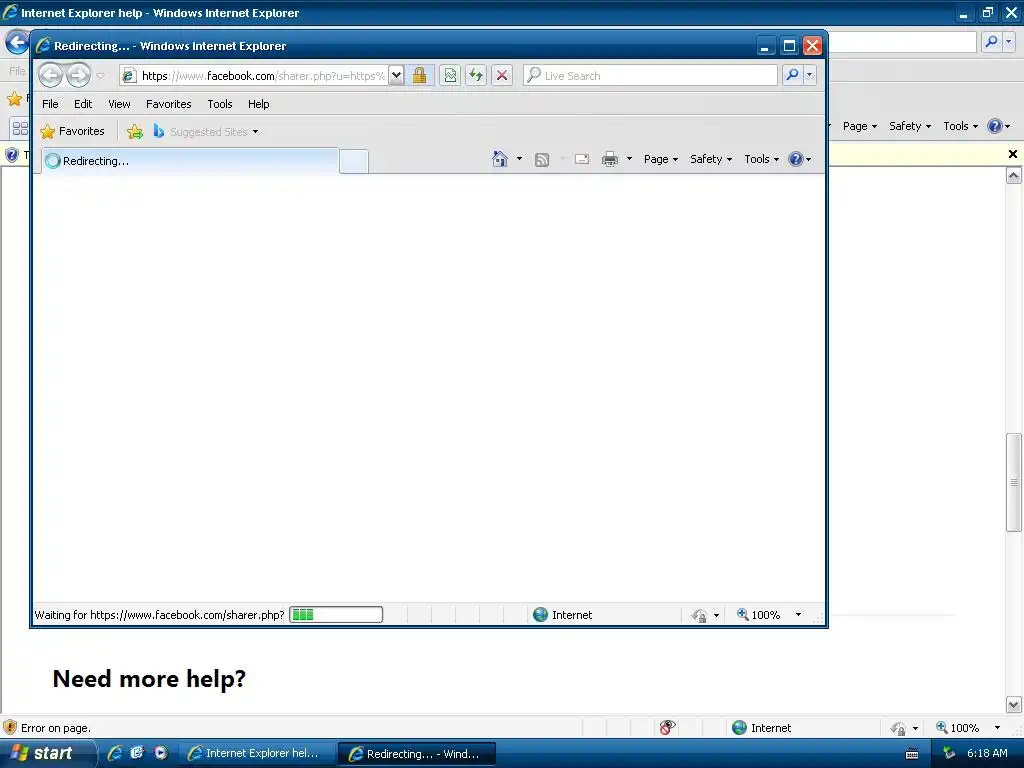Click the Back arrow in the Redirecting window
This screenshot has height=768, width=1024.
tap(50, 76)
